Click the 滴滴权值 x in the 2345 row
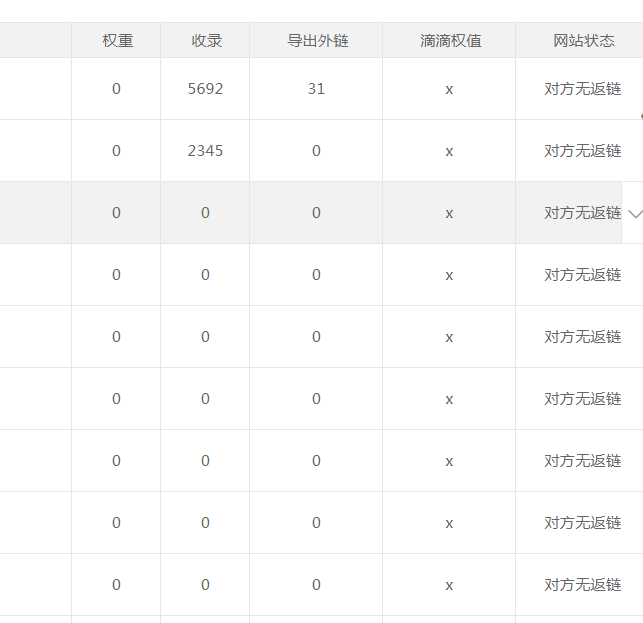The image size is (643, 623). point(449,151)
